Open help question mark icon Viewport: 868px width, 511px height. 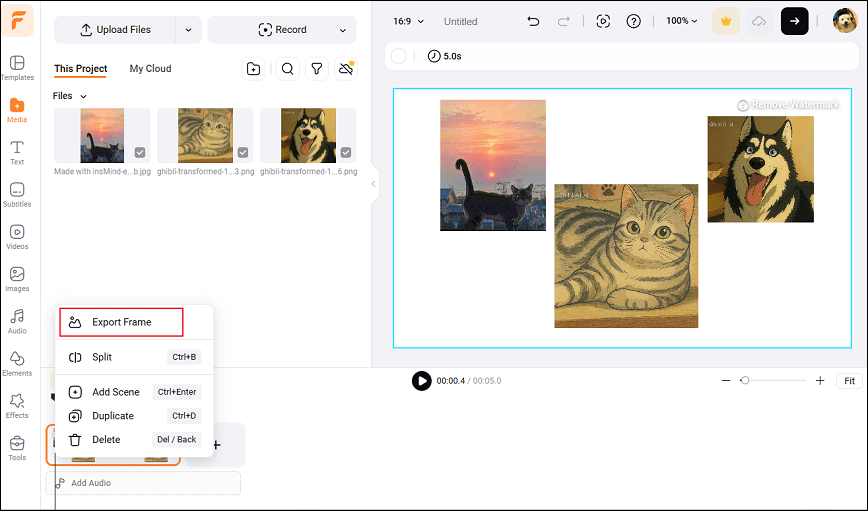(633, 21)
